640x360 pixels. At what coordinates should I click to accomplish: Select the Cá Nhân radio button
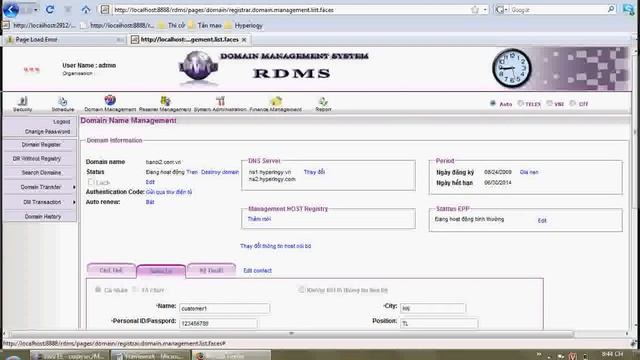(x=98, y=290)
